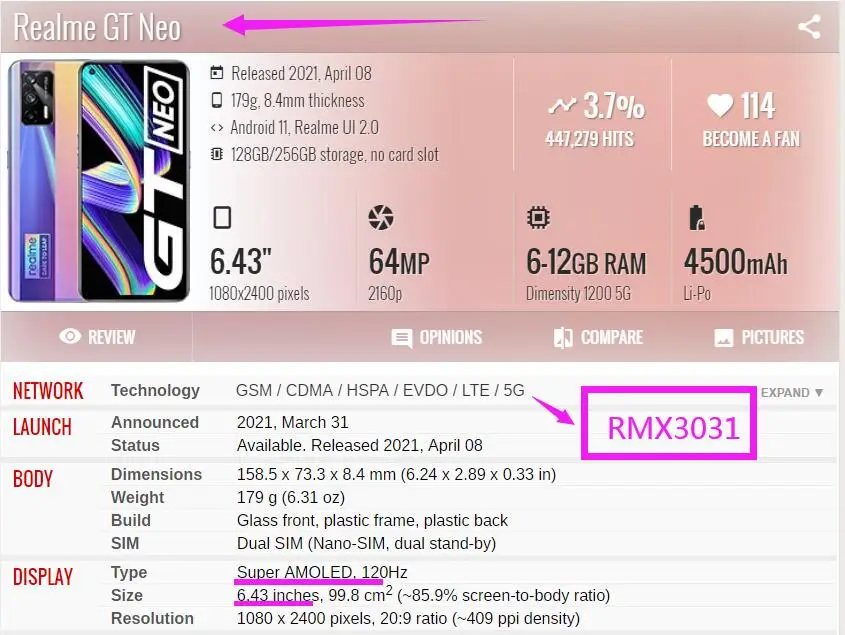Click the battery 4500mAh icon
This screenshot has width=845, height=635.
tap(696, 218)
